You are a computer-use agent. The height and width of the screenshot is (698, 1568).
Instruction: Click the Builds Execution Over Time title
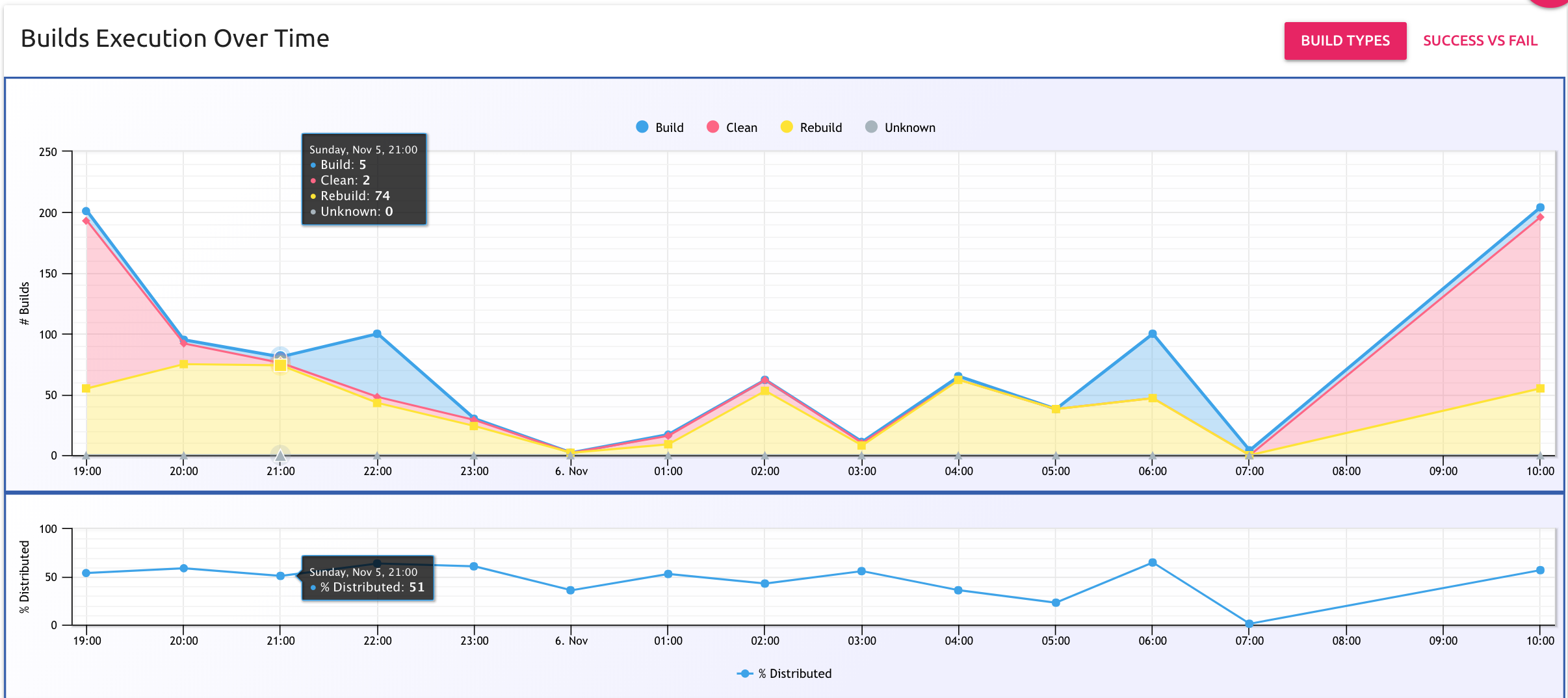(175, 39)
